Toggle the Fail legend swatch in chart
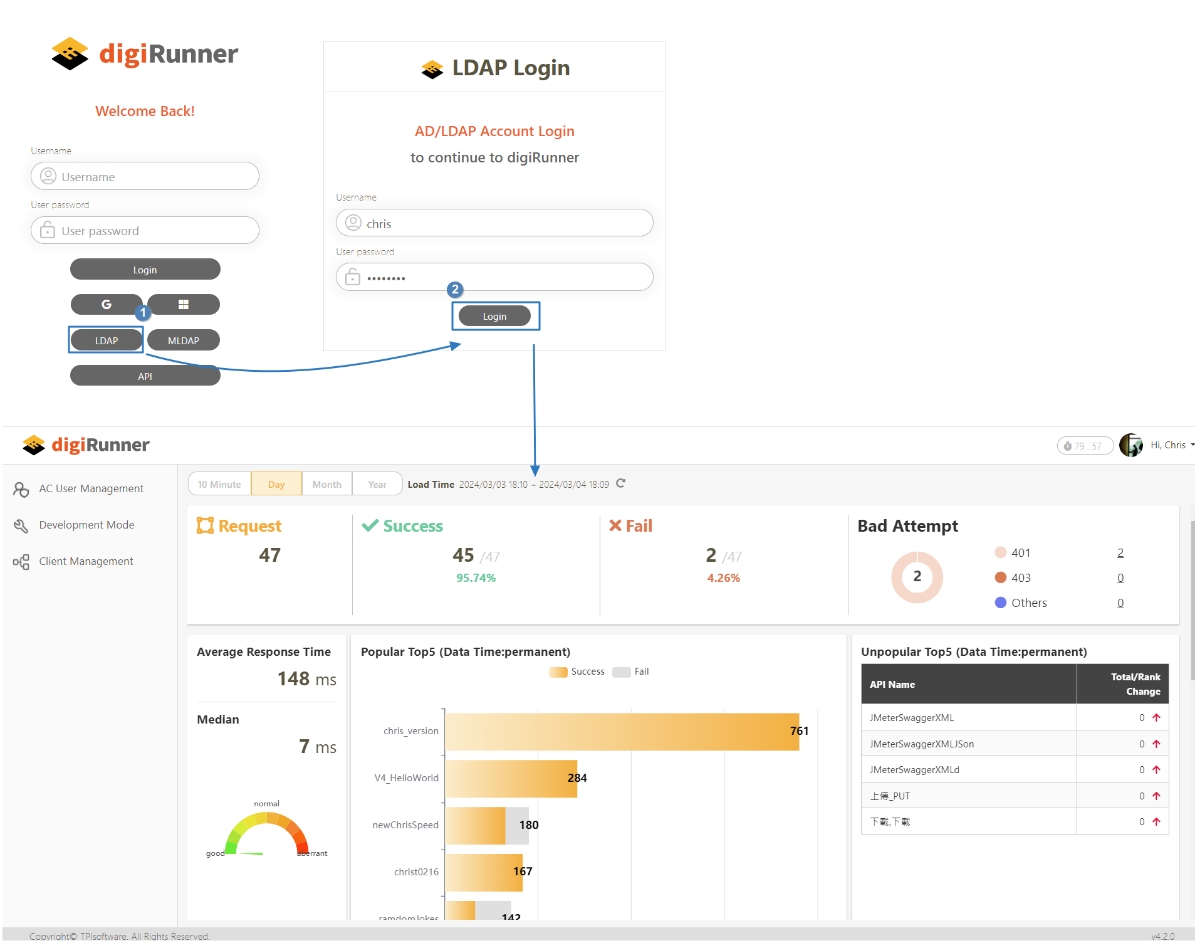 click(621, 672)
